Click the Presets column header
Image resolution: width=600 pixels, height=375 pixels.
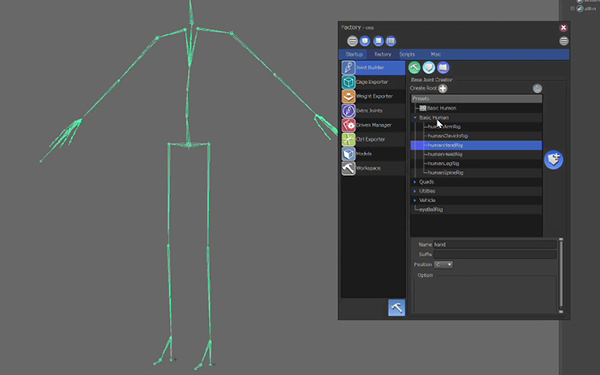[476, 98]
